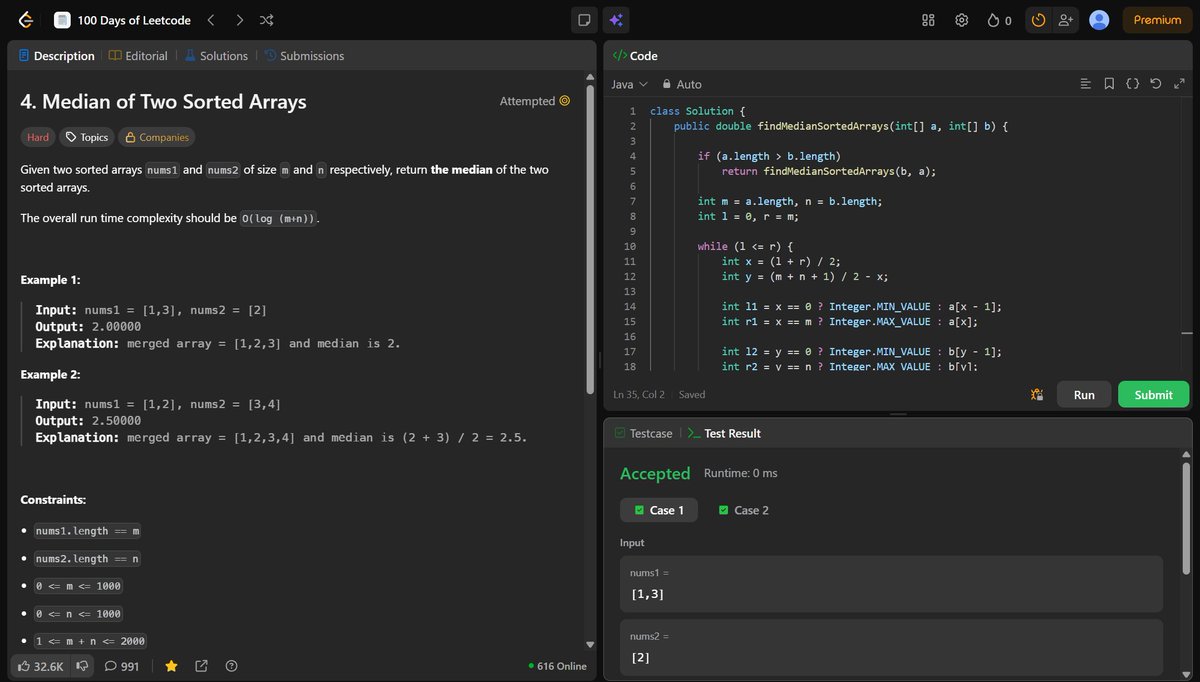Click the 616 Online indicator
This screenshot has width=1200, height=682.
point(558,666)
